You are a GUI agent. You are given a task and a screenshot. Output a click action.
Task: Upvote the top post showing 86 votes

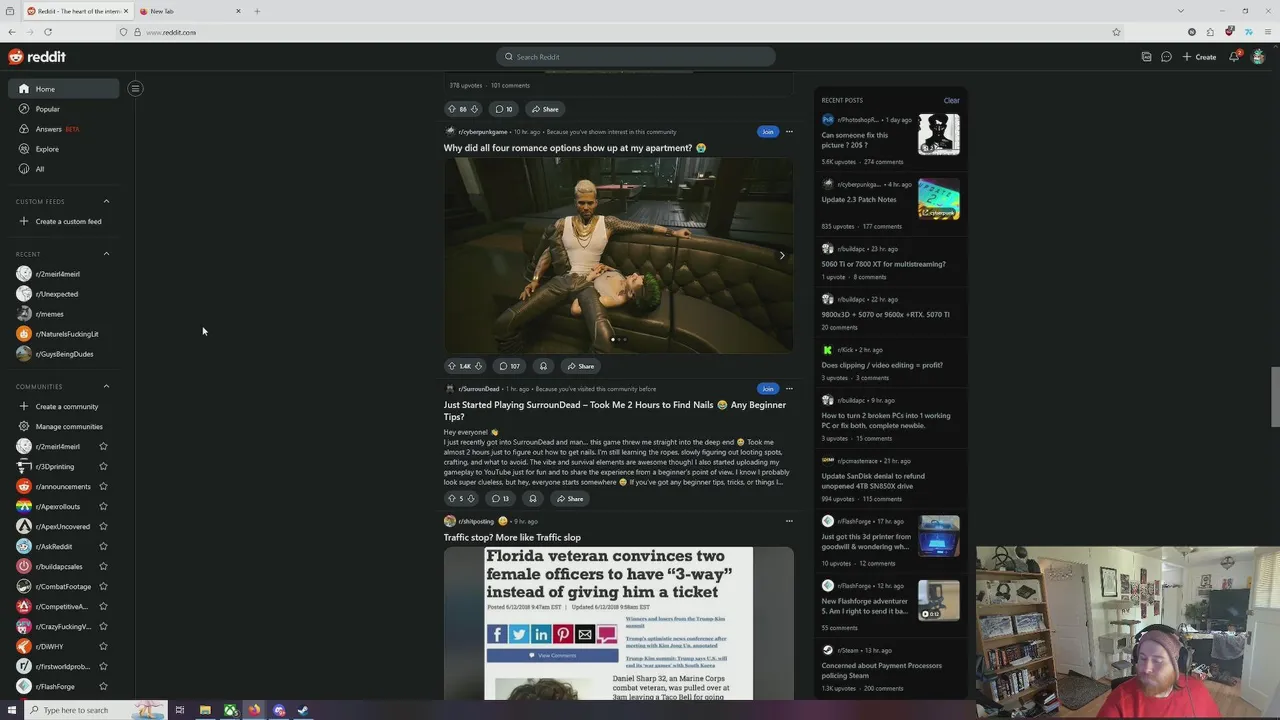(x=451, y=109)
